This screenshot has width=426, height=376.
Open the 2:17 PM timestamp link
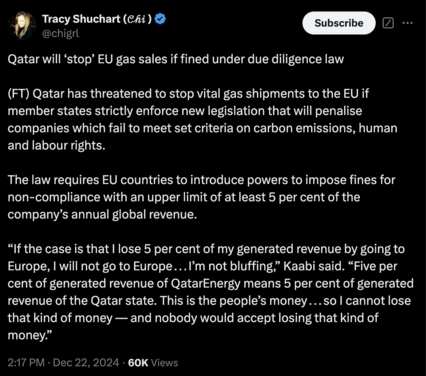tap(26, 363)
